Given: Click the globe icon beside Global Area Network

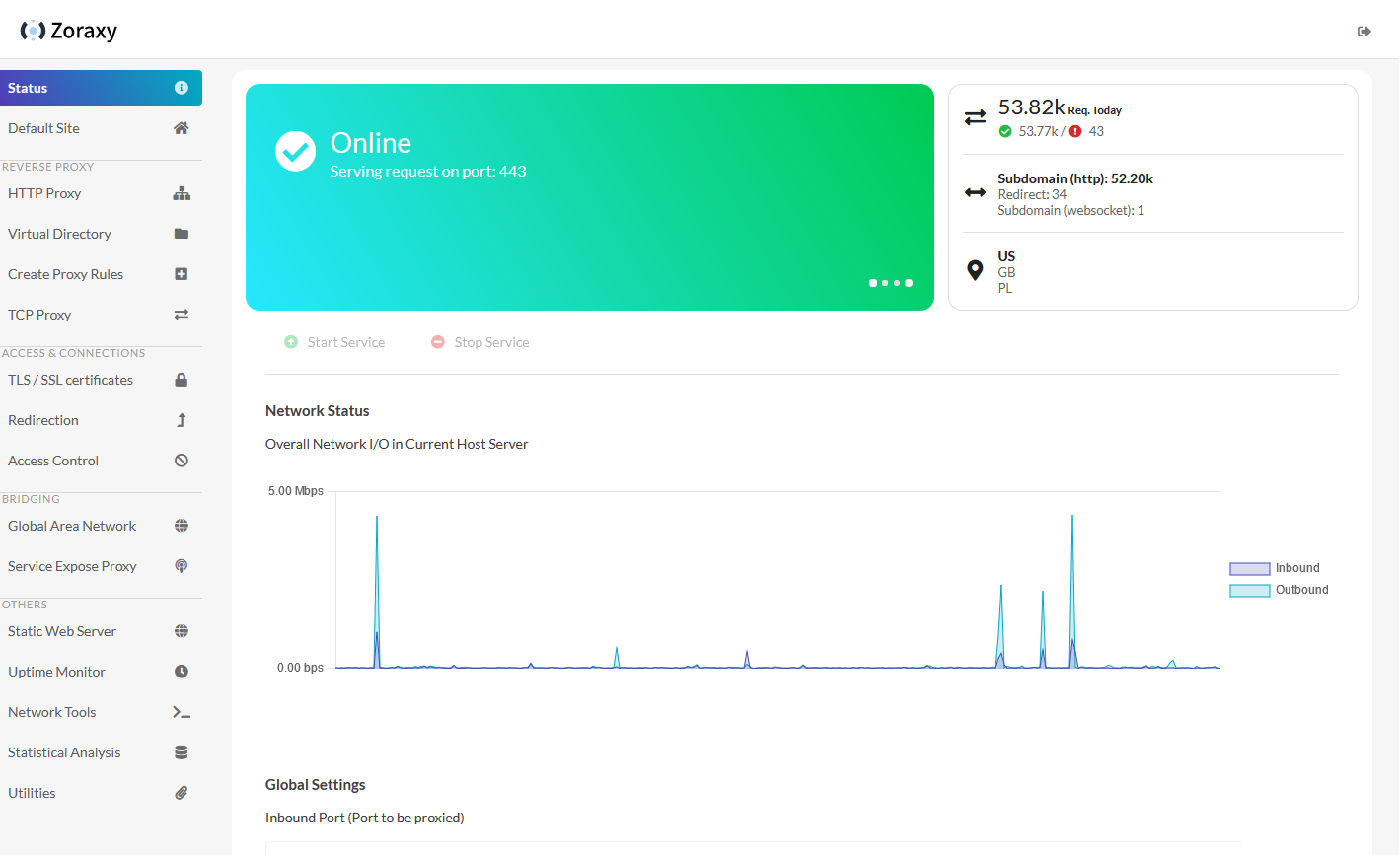Looking at the screenshot, I should pyautogui.click(x=182, y=526).
